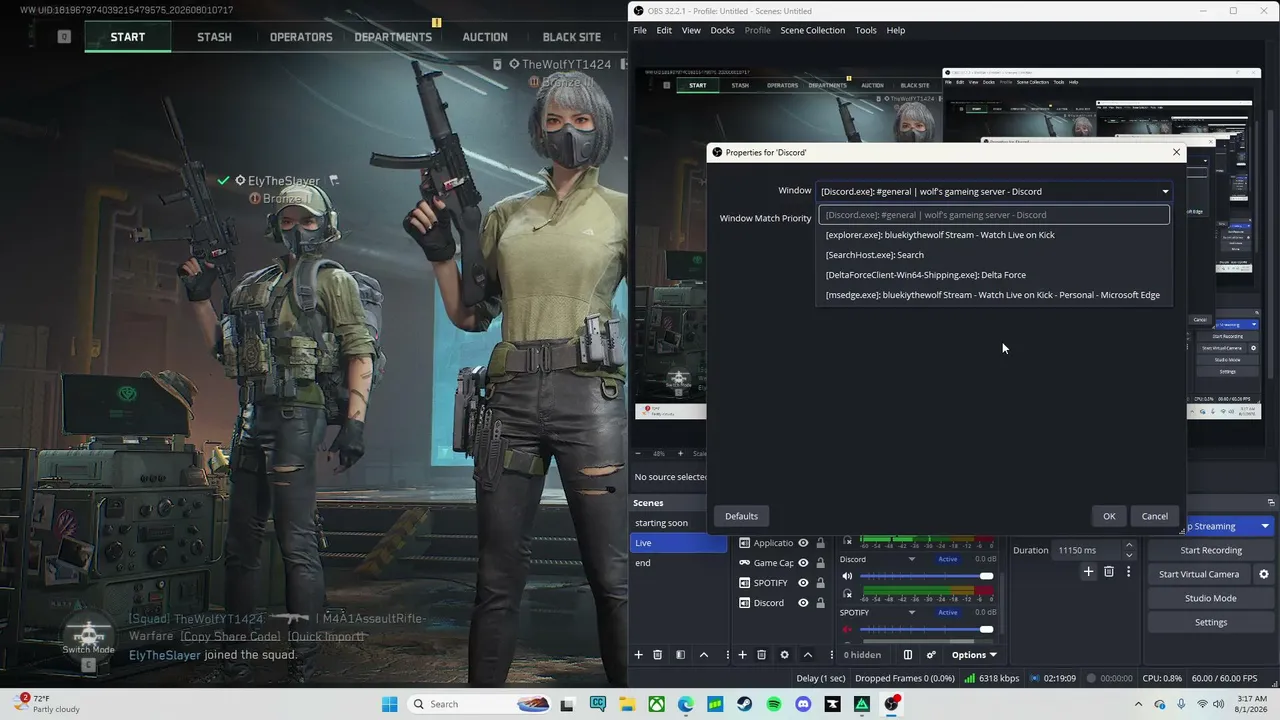The height and width of the screenshot is (720, 1280).
Task: Click the Start Virtual Camera button
Action: [1199, 574]
